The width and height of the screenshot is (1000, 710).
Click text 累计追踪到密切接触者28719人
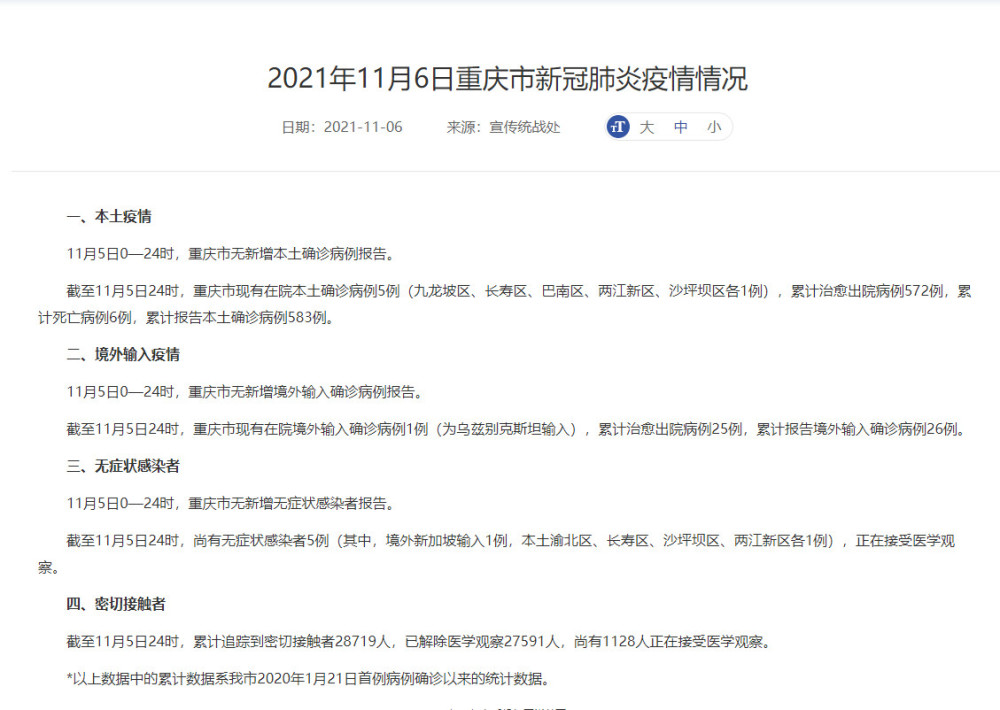(291, 642)
